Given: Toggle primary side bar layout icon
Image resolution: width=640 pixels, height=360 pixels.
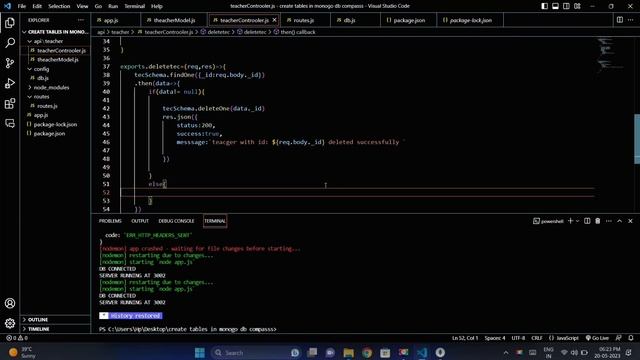Looking at the screenshot, I should [x=544, y=6].
